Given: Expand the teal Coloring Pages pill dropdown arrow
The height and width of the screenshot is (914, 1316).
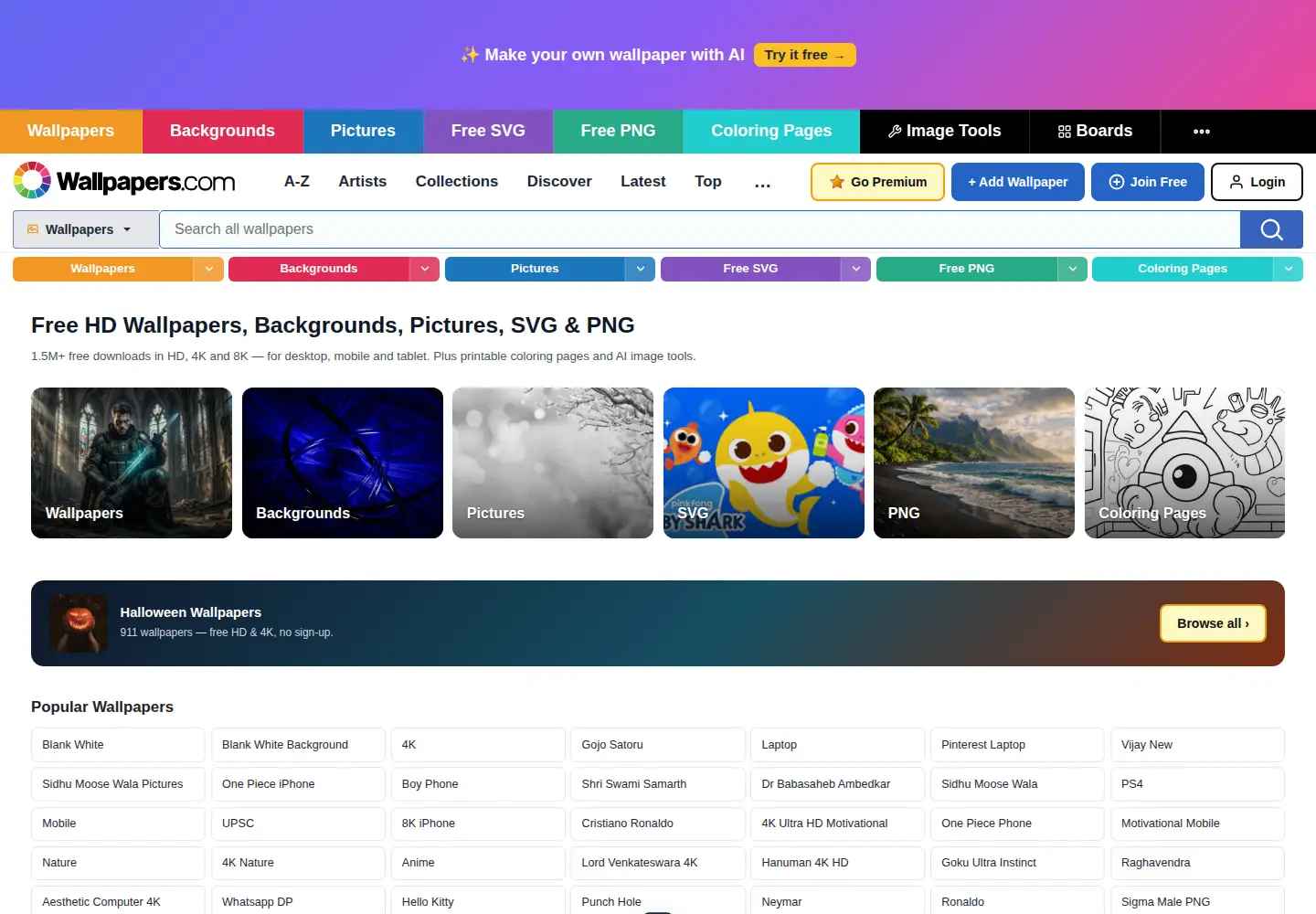Looking at the screenshot, I should coord(1288,269).
